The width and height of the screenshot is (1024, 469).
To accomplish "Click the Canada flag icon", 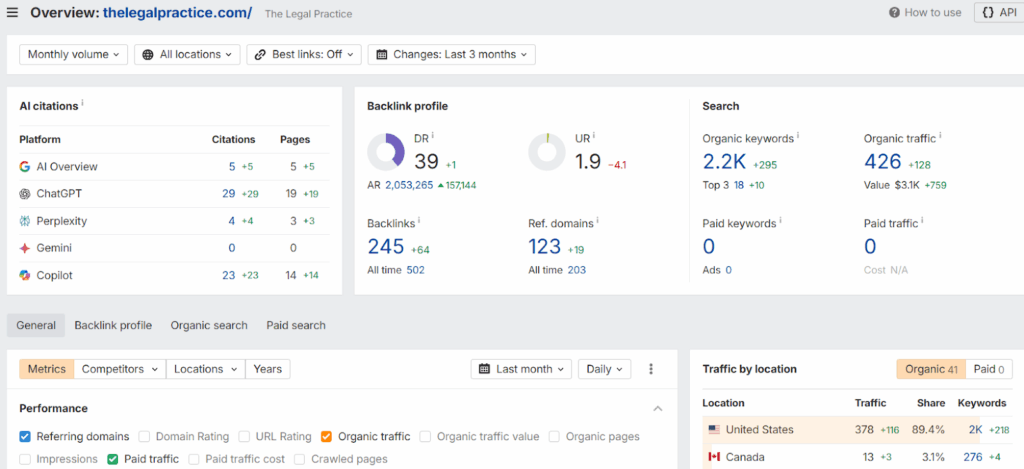I will coord(714,457).
